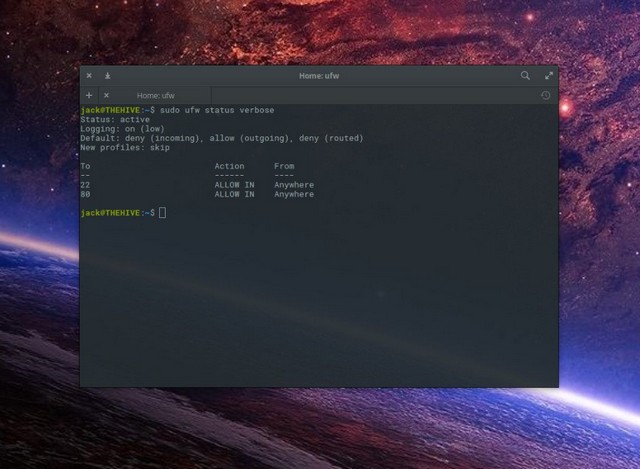Add a new terminal tab with plus
The width and height of the screenshot is (640, 469).
pyautogui.click(x=89, y=95)
